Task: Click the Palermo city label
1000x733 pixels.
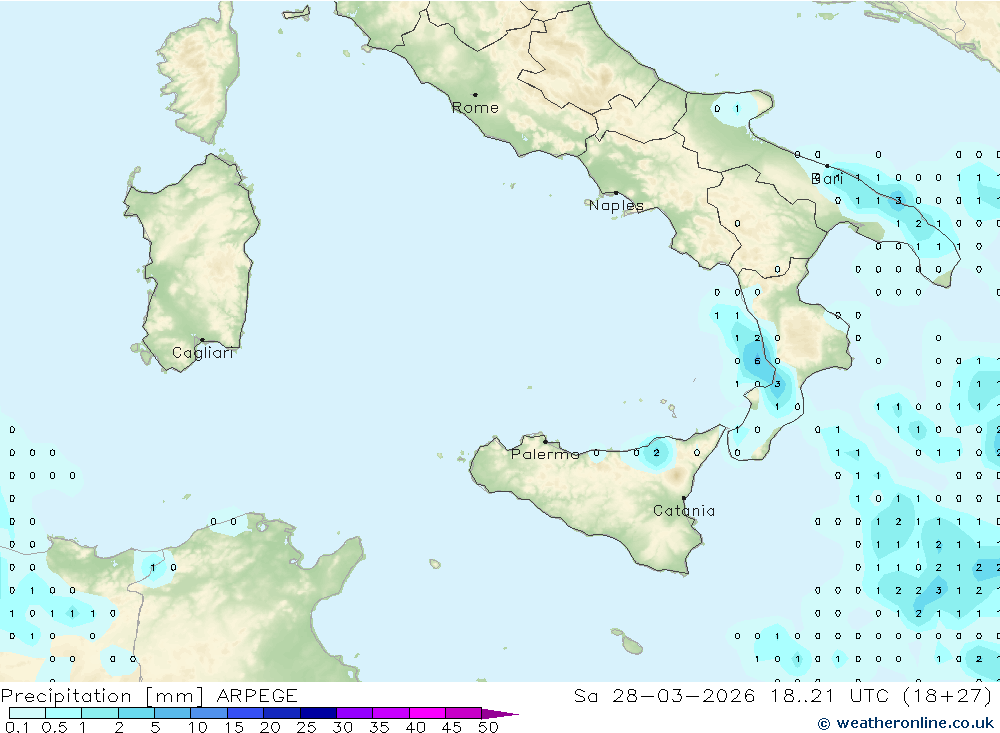Action: [545, 454]
